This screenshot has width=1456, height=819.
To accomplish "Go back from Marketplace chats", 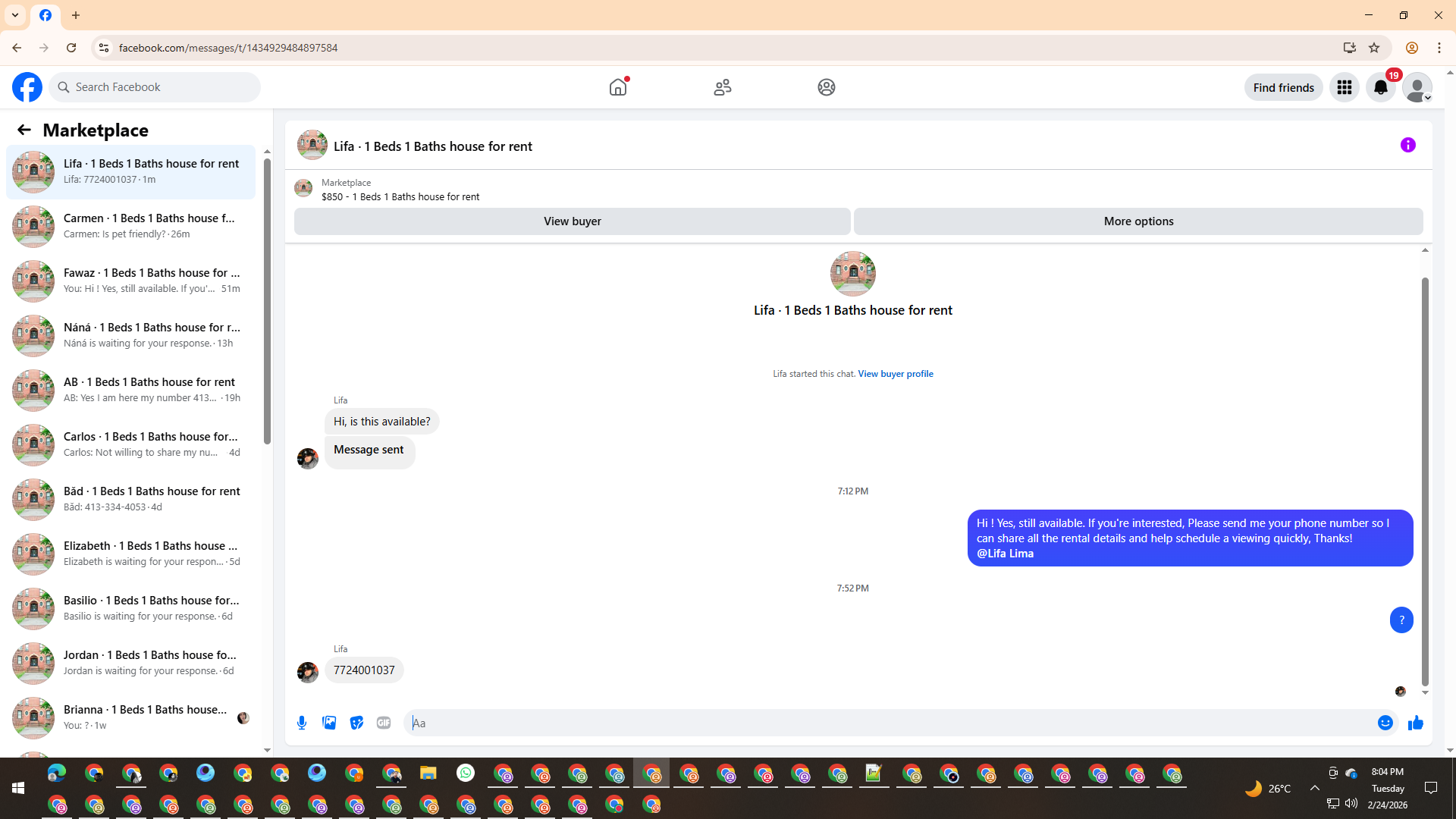I will click(24, 130).
